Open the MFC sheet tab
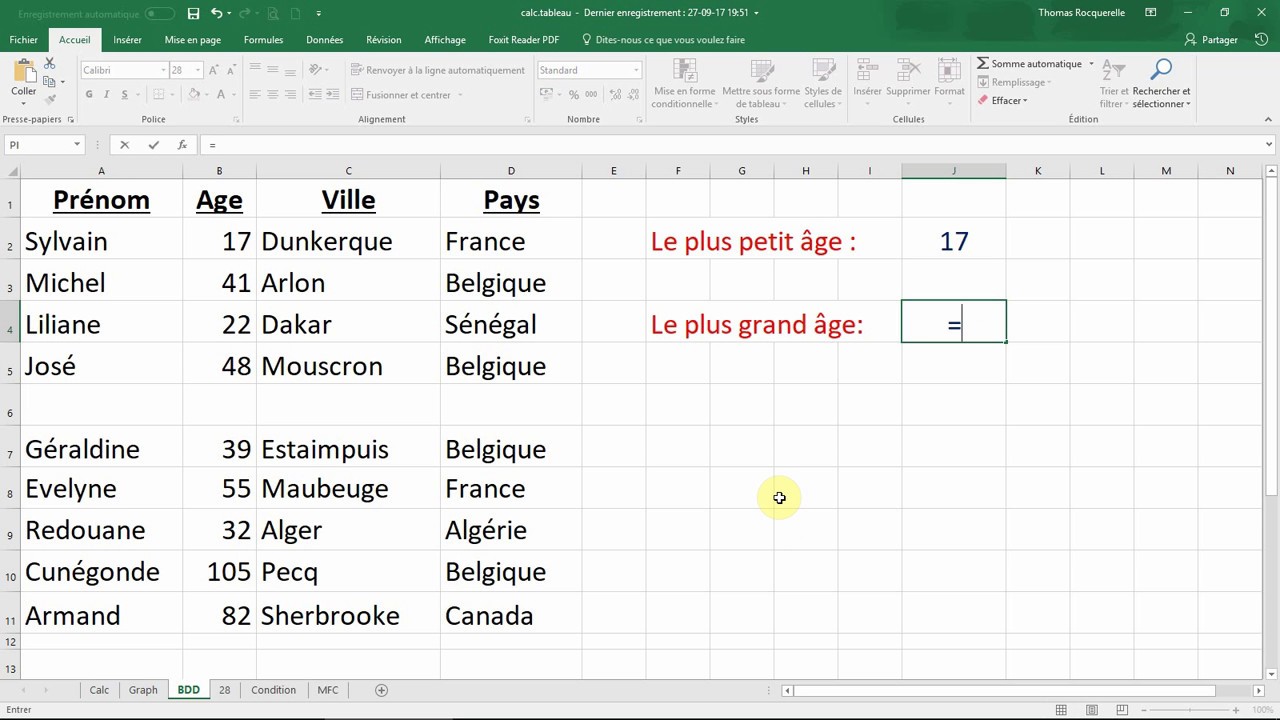 coord(327,690)
